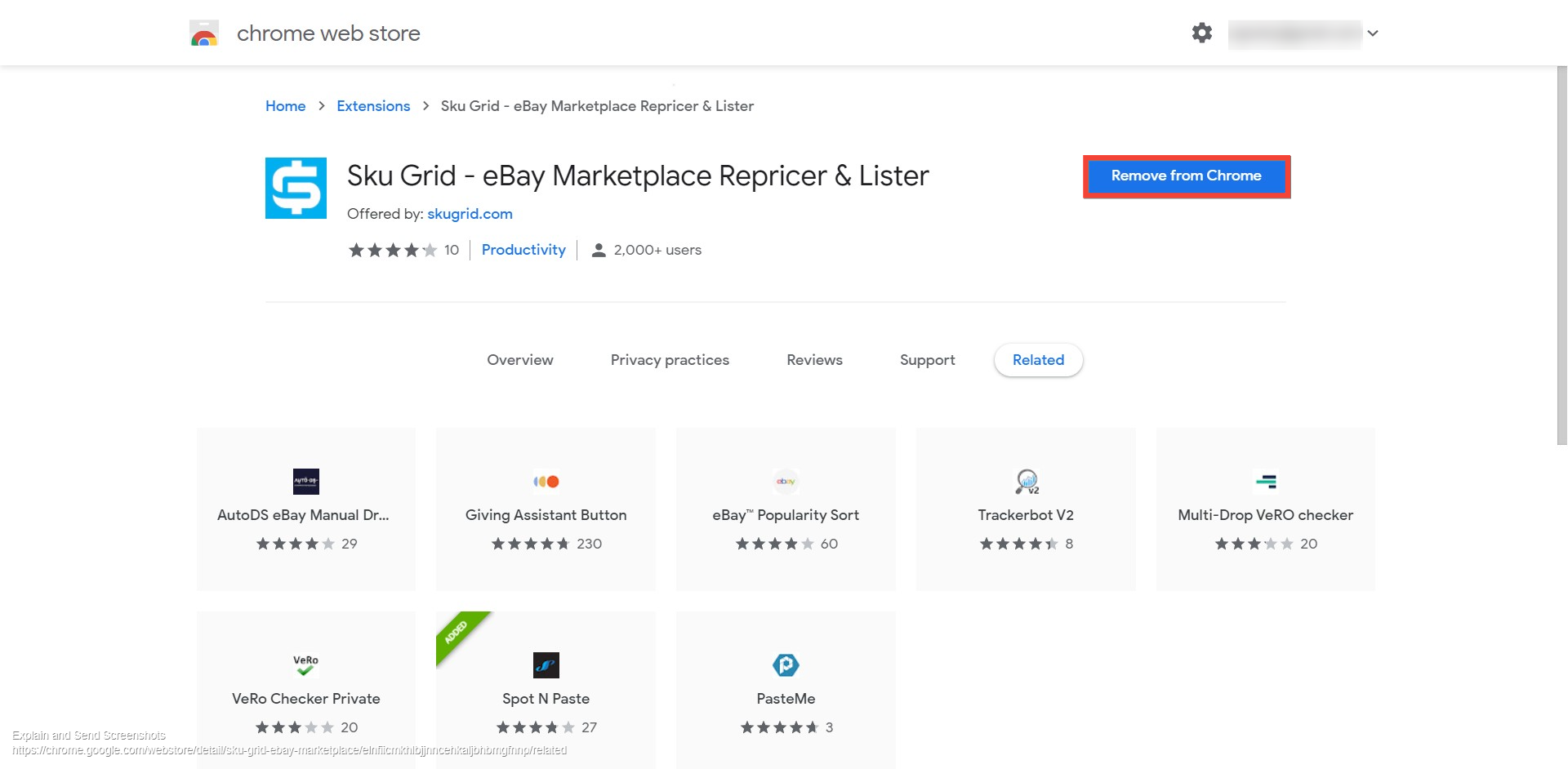
Task: Click the Productivity category link
Action: click(523, 250)
